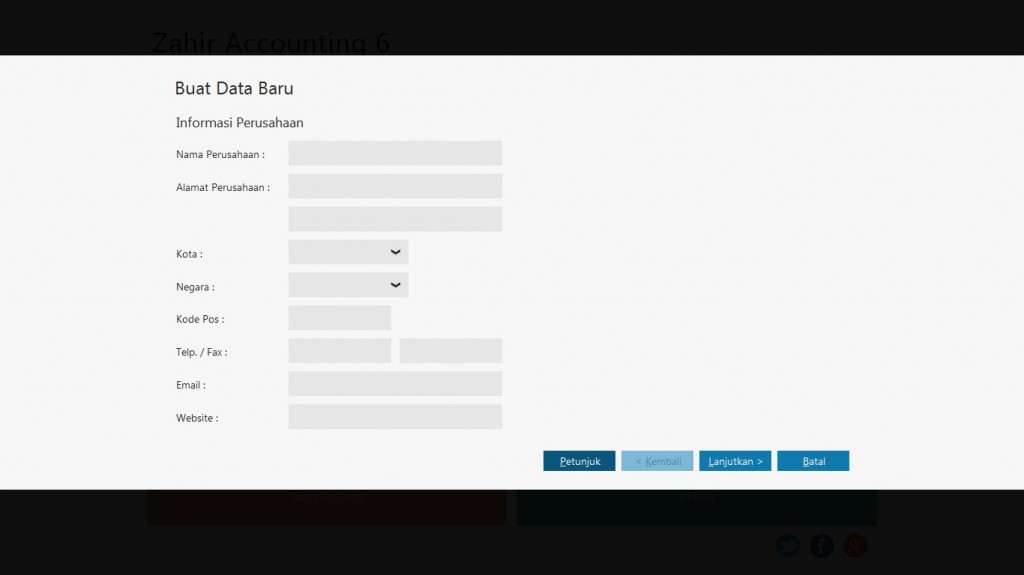The width and height of the screenshot is (1024, 575).
Task: Click the Twitter icon
Action: pos(788,546)
